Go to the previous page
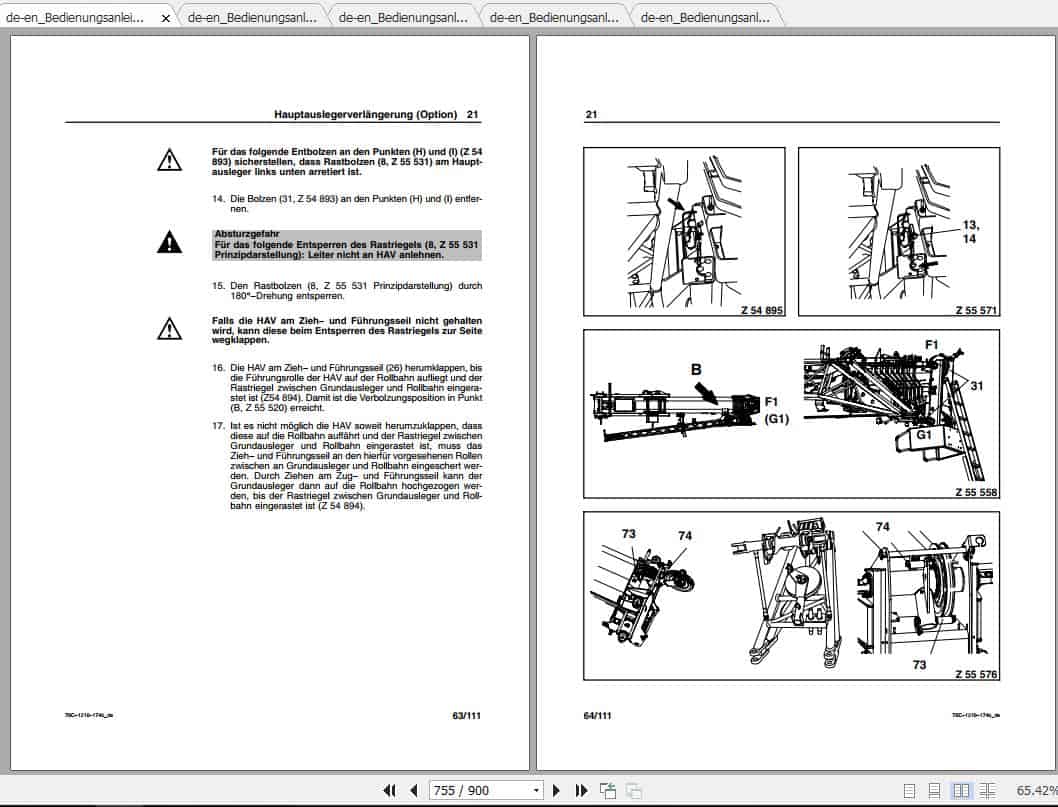This screenshot has width=1058, height=807. click(x=414, y=790)
